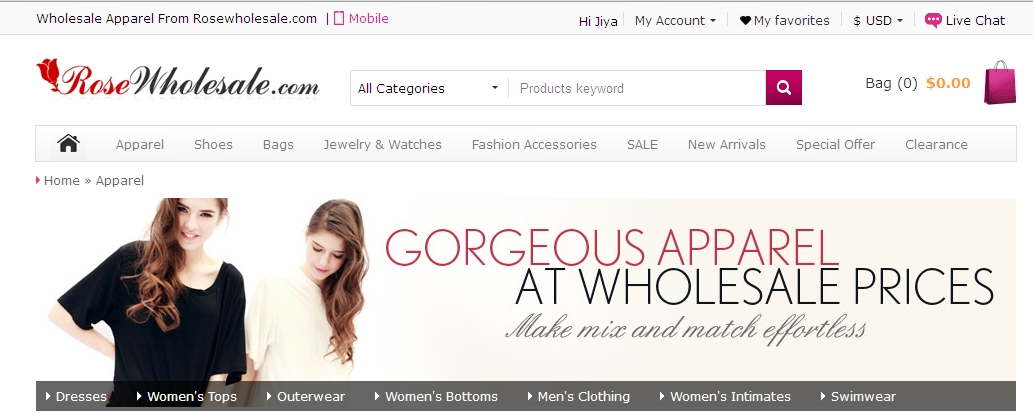Screen dimensions: 1033x417
Task: Click in the Products keyword search field
Action: coord(637,88)
